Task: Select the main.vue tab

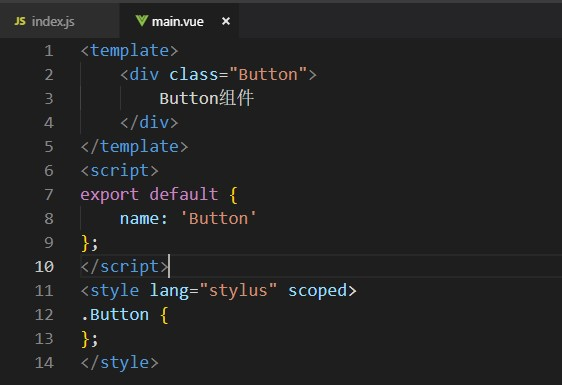Action: (x=178, y=22)
